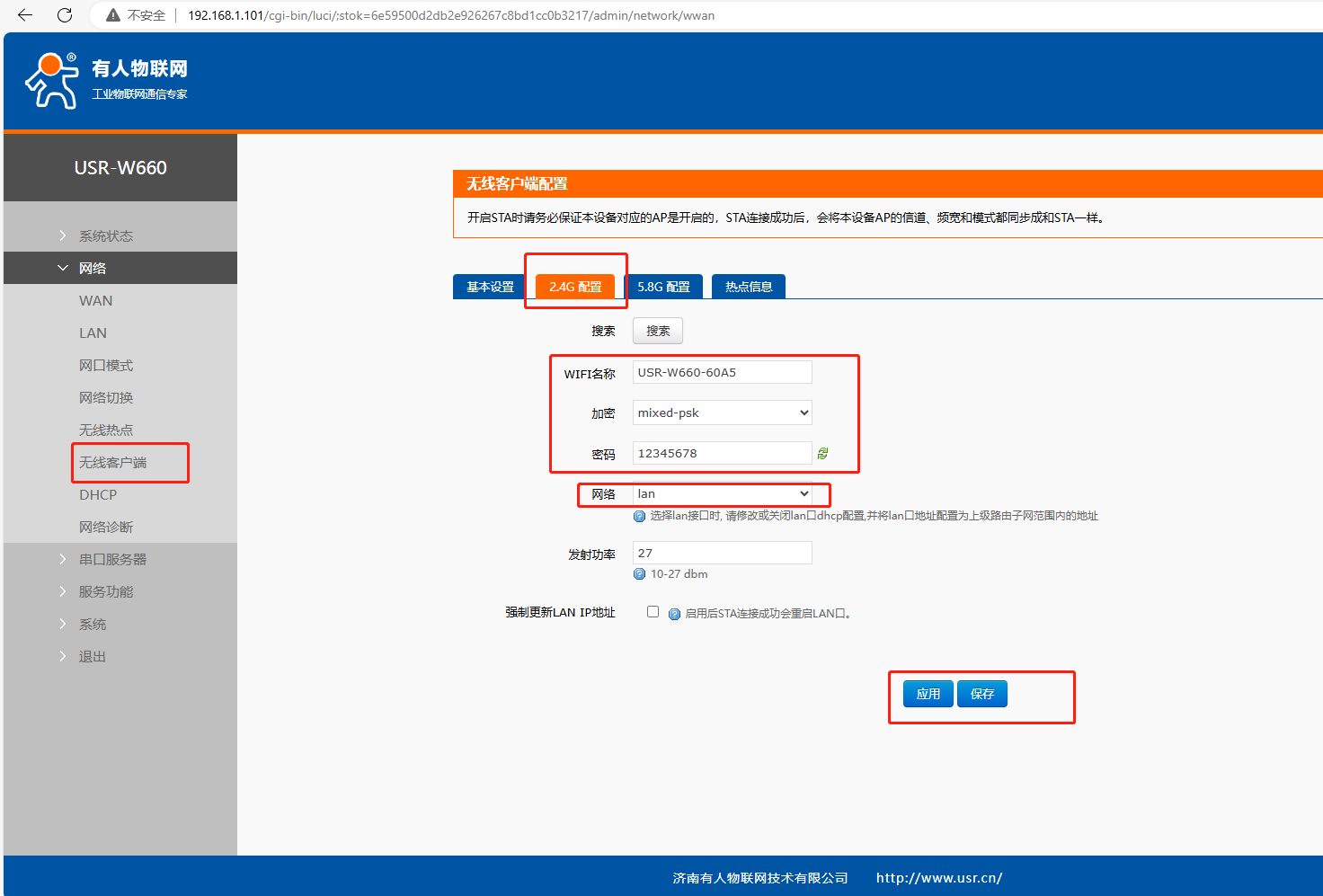Click the browser back arrow
The width and height of the screenshot is (1323, 896).
coord(25,15)
